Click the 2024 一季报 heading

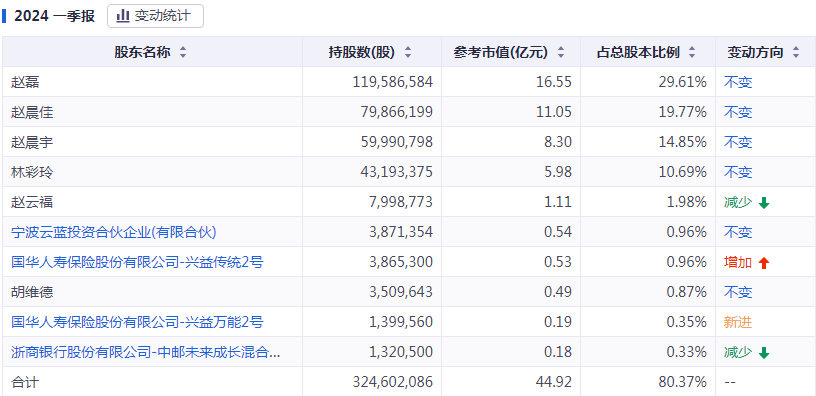pyautogui.click(x=55, y=16)
